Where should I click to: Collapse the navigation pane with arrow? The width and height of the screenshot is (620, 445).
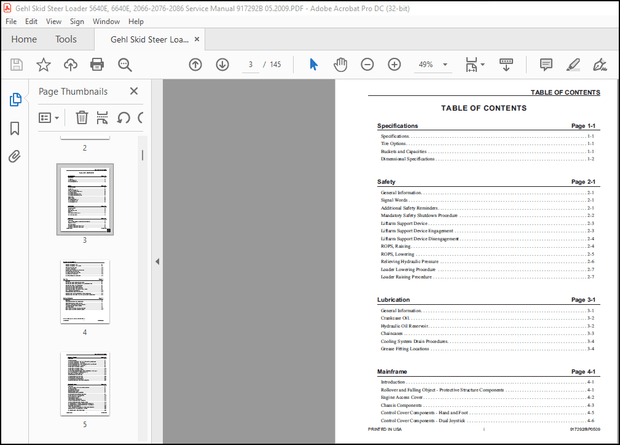tap(157, 261)
